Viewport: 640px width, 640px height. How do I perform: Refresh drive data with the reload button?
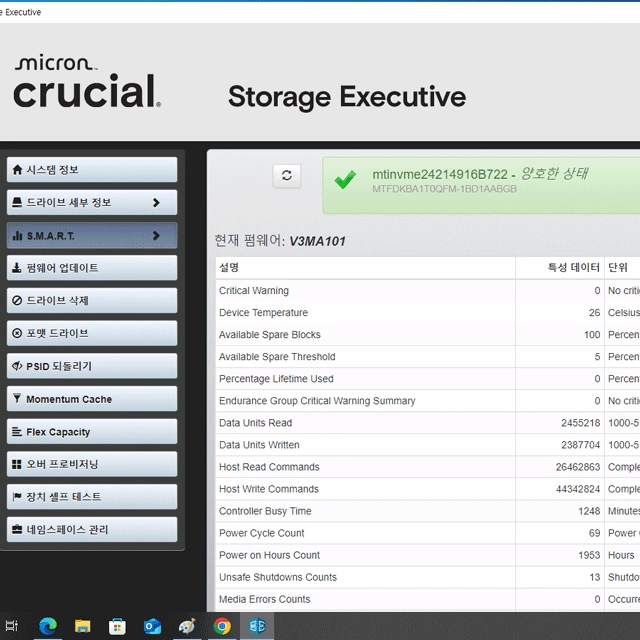(287, 176)
